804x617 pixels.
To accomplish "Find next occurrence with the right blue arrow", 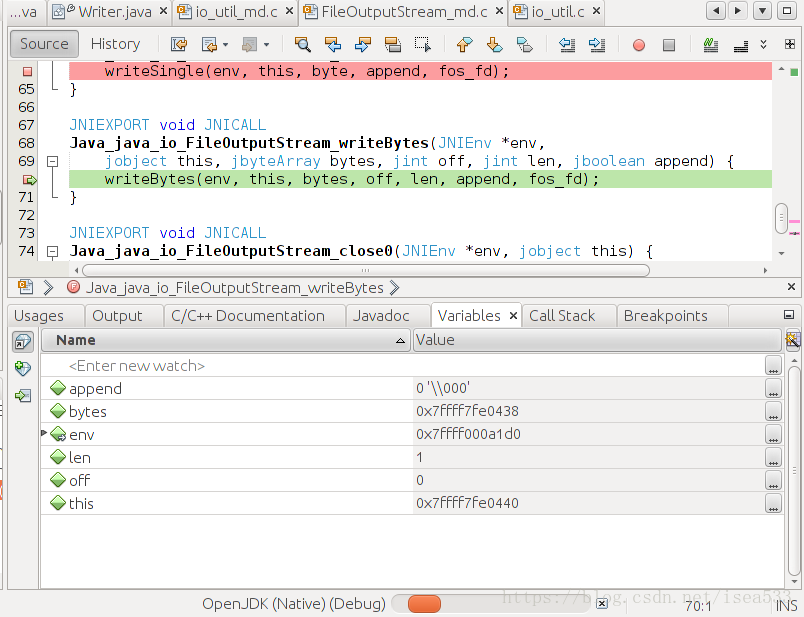I will pos(364,45).
